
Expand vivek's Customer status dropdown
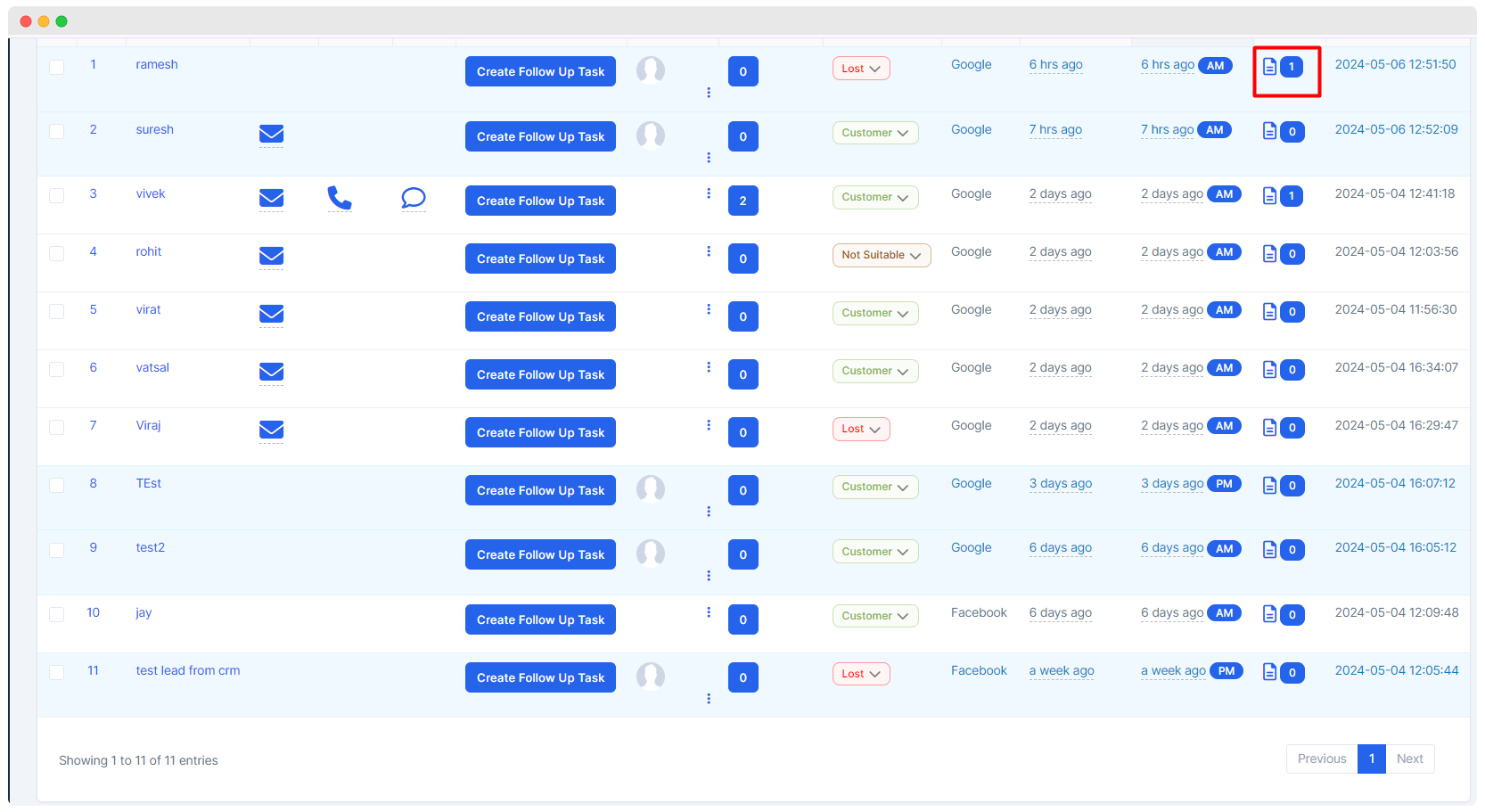click(x=875, y=197)
